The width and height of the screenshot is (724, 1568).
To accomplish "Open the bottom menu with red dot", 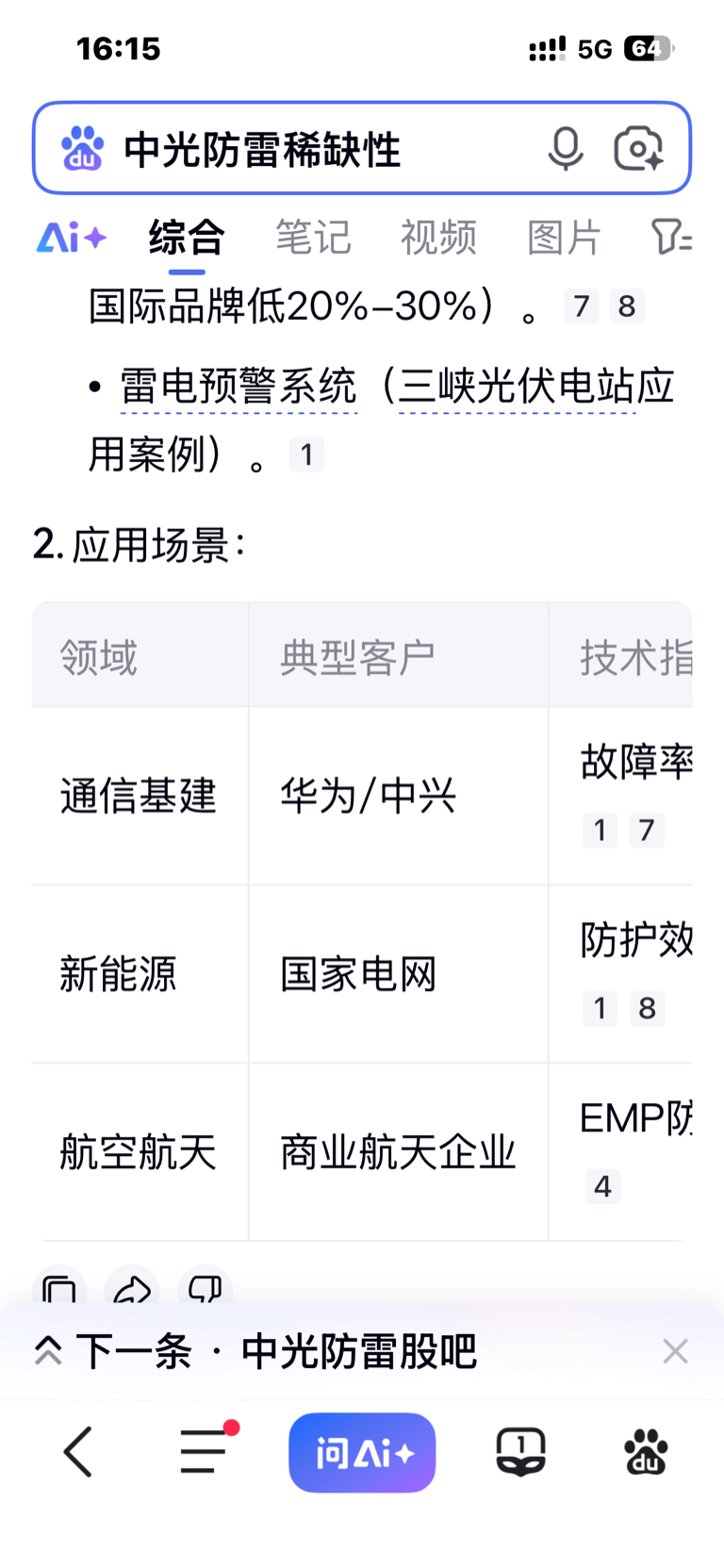I will [x=206, y=1449].
